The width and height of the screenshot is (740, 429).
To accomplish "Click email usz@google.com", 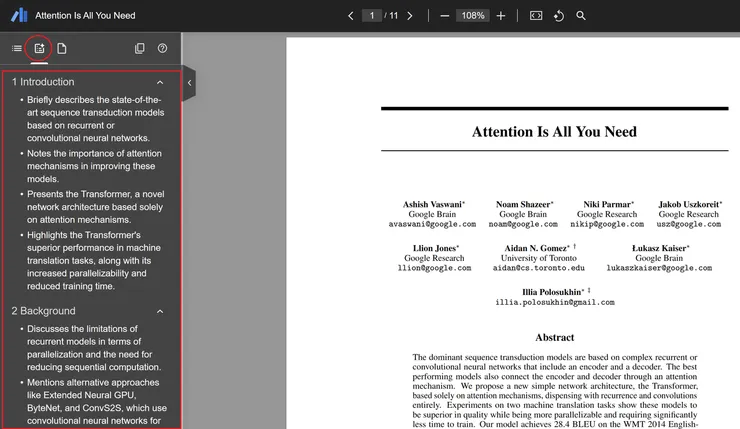I will (x=689, y=224).
